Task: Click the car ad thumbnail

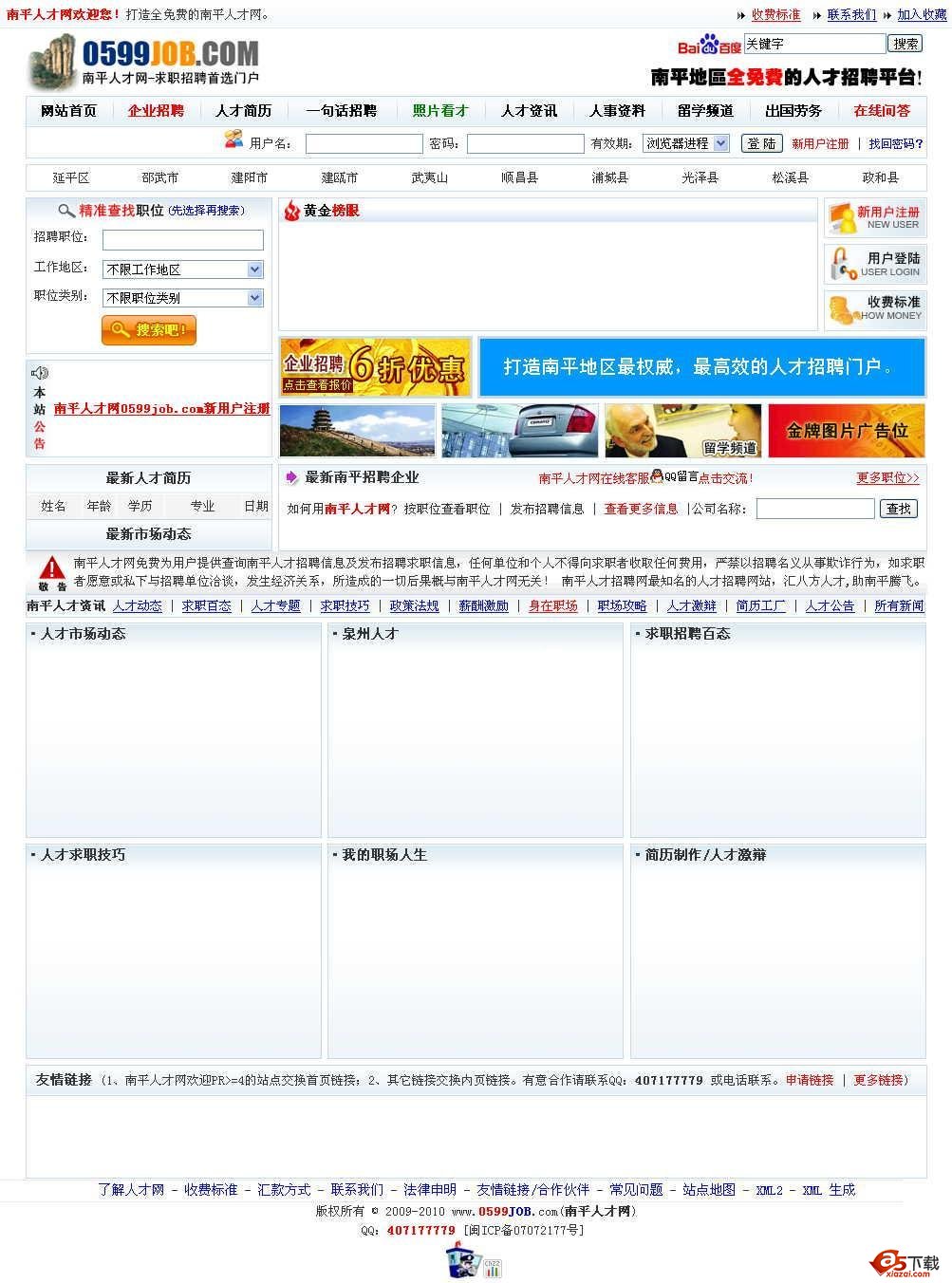Action: (520, 431)
